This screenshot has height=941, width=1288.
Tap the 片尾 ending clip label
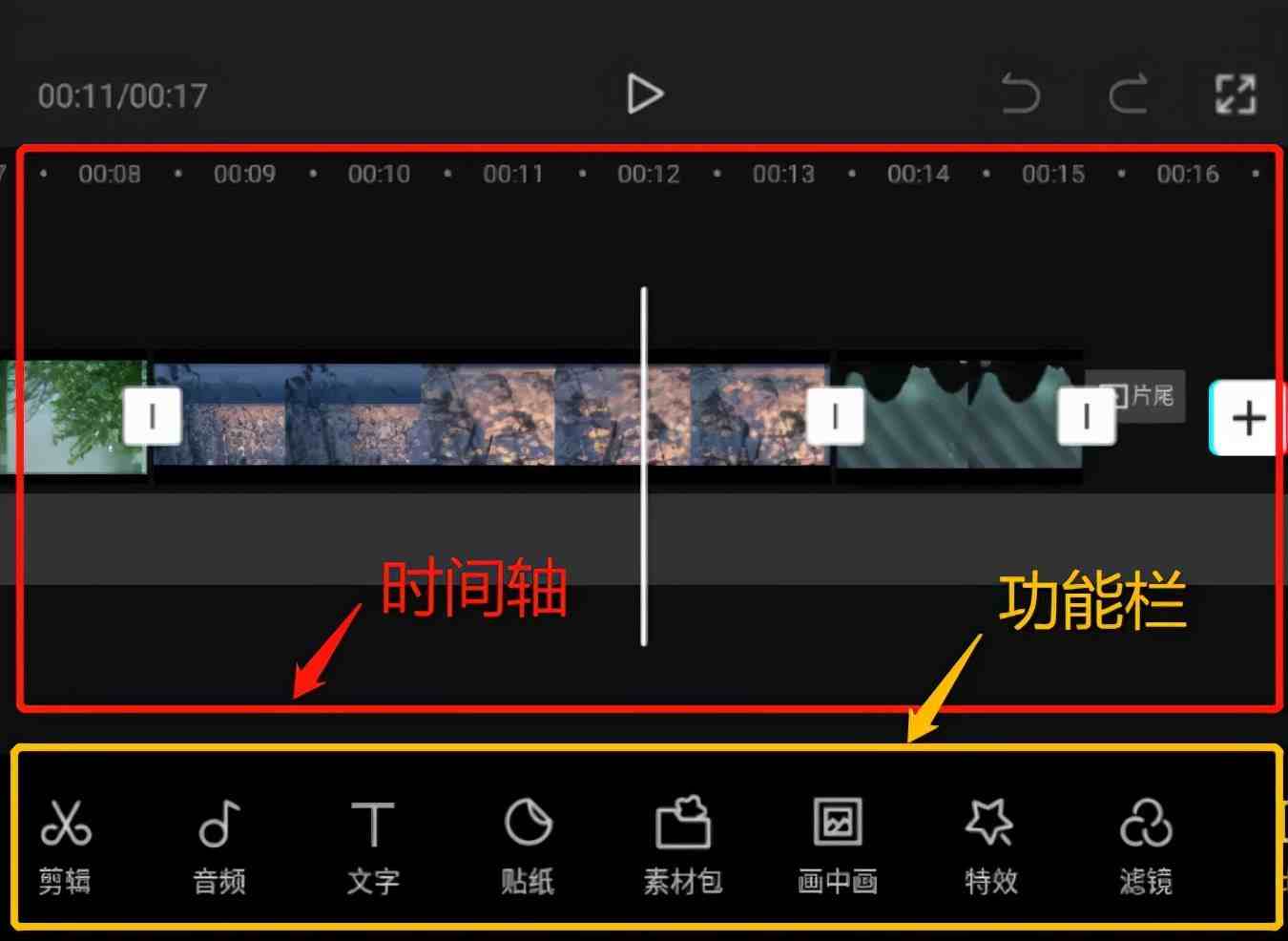point(1135,395)
